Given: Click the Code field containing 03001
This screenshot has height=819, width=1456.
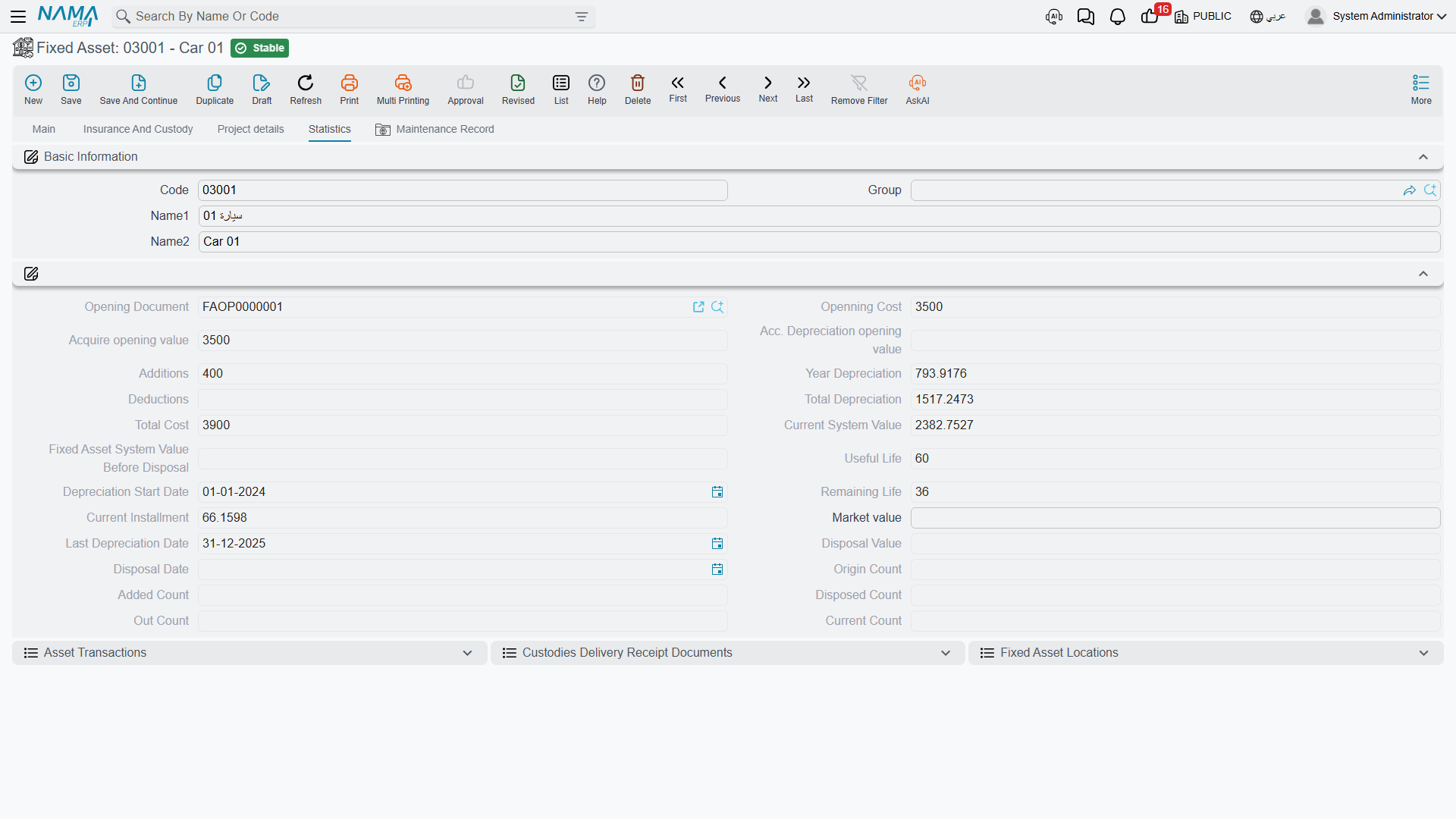Looking at the screenshot, I should [463, 190].
